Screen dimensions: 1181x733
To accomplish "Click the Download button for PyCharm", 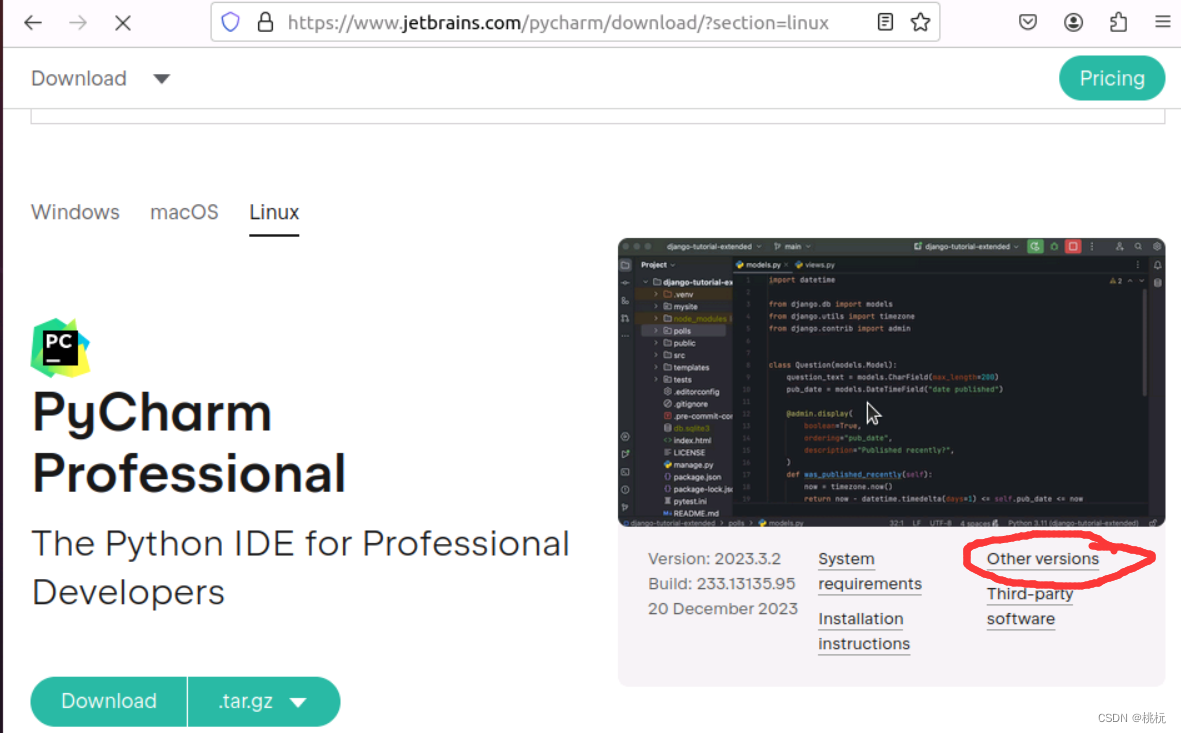I will [108, 701].
